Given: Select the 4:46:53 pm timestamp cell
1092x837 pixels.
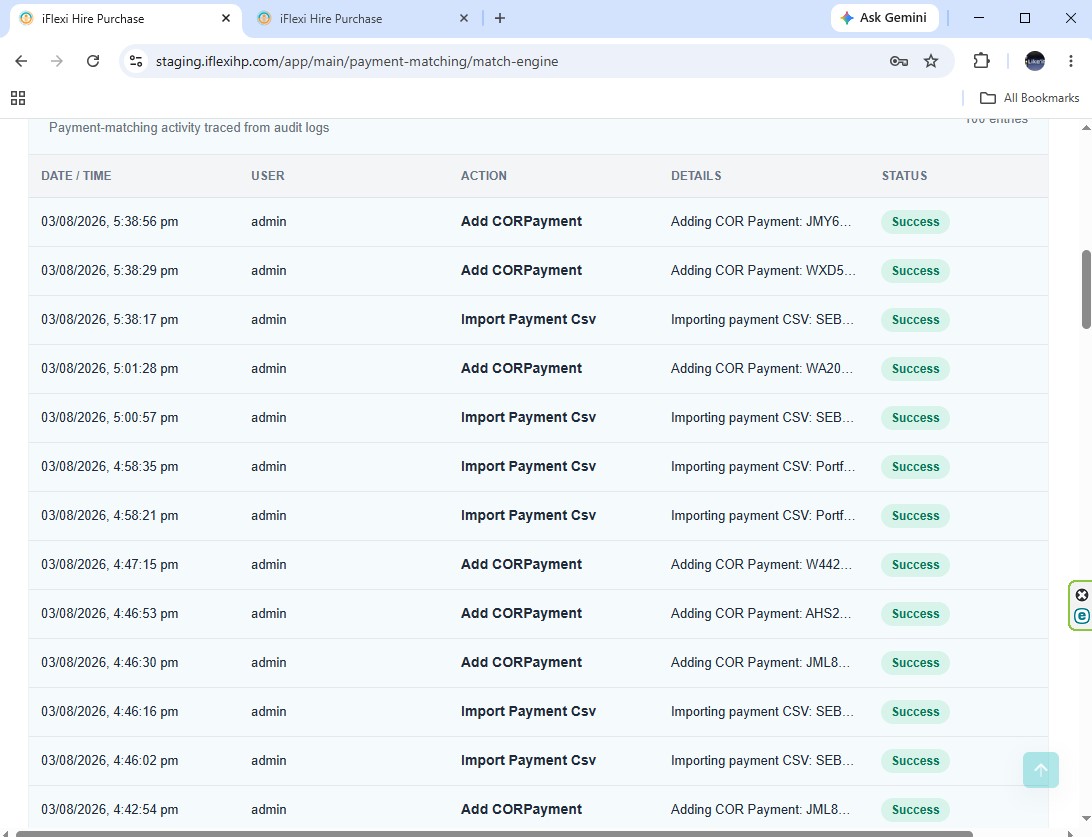Looking at the screenshot, I should (109, 613).
